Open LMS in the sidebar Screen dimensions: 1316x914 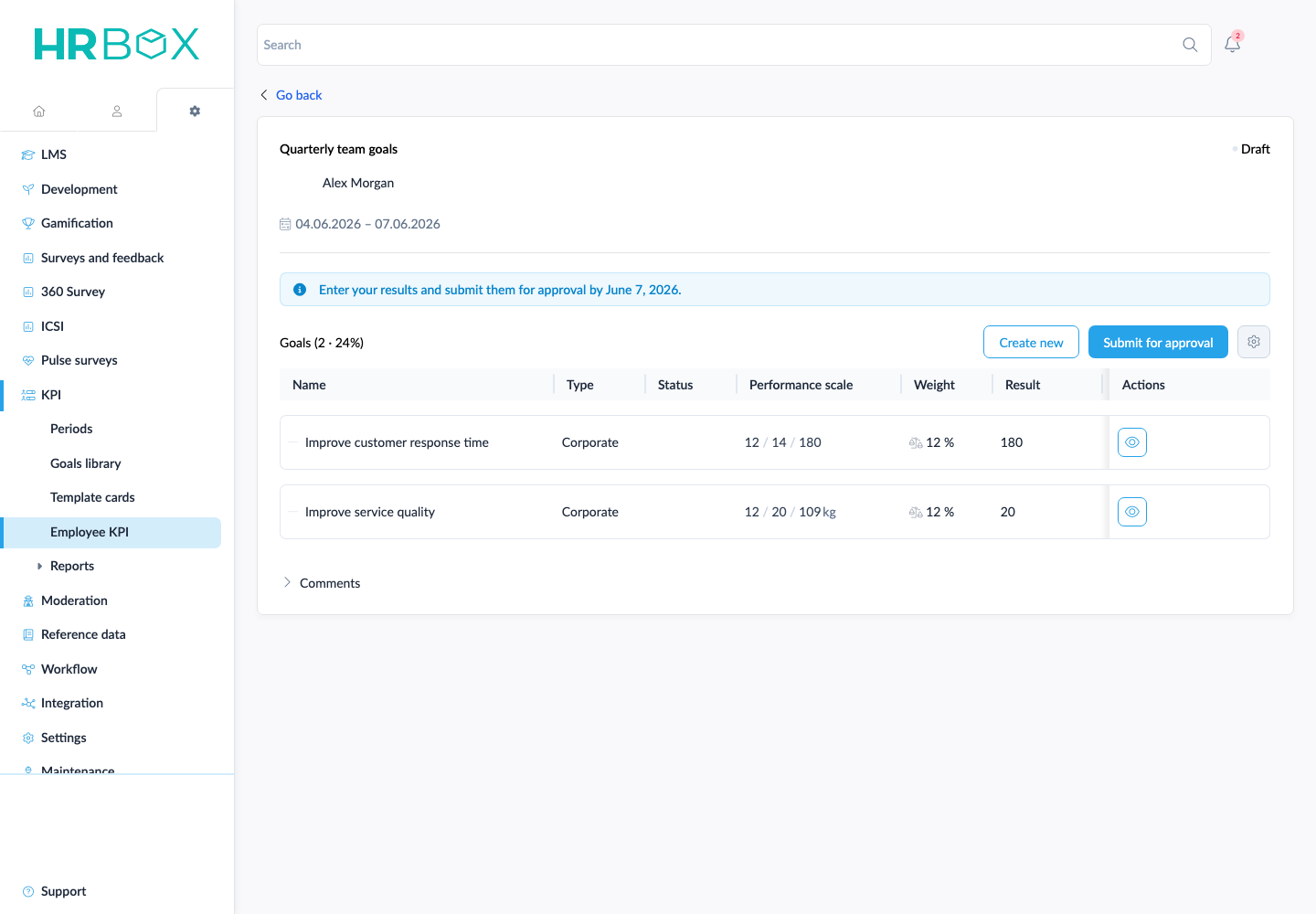pos(54,154)
